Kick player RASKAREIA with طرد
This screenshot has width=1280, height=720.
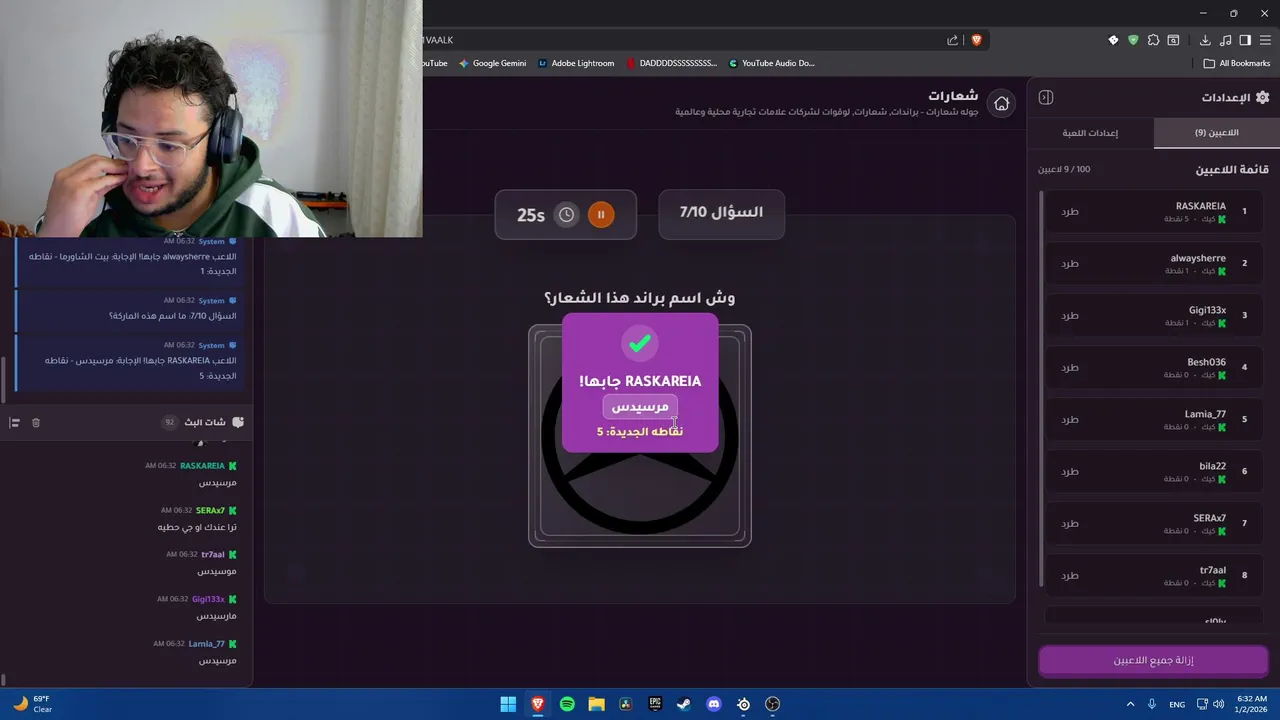pyautogui.click(x=1070, y=211)
